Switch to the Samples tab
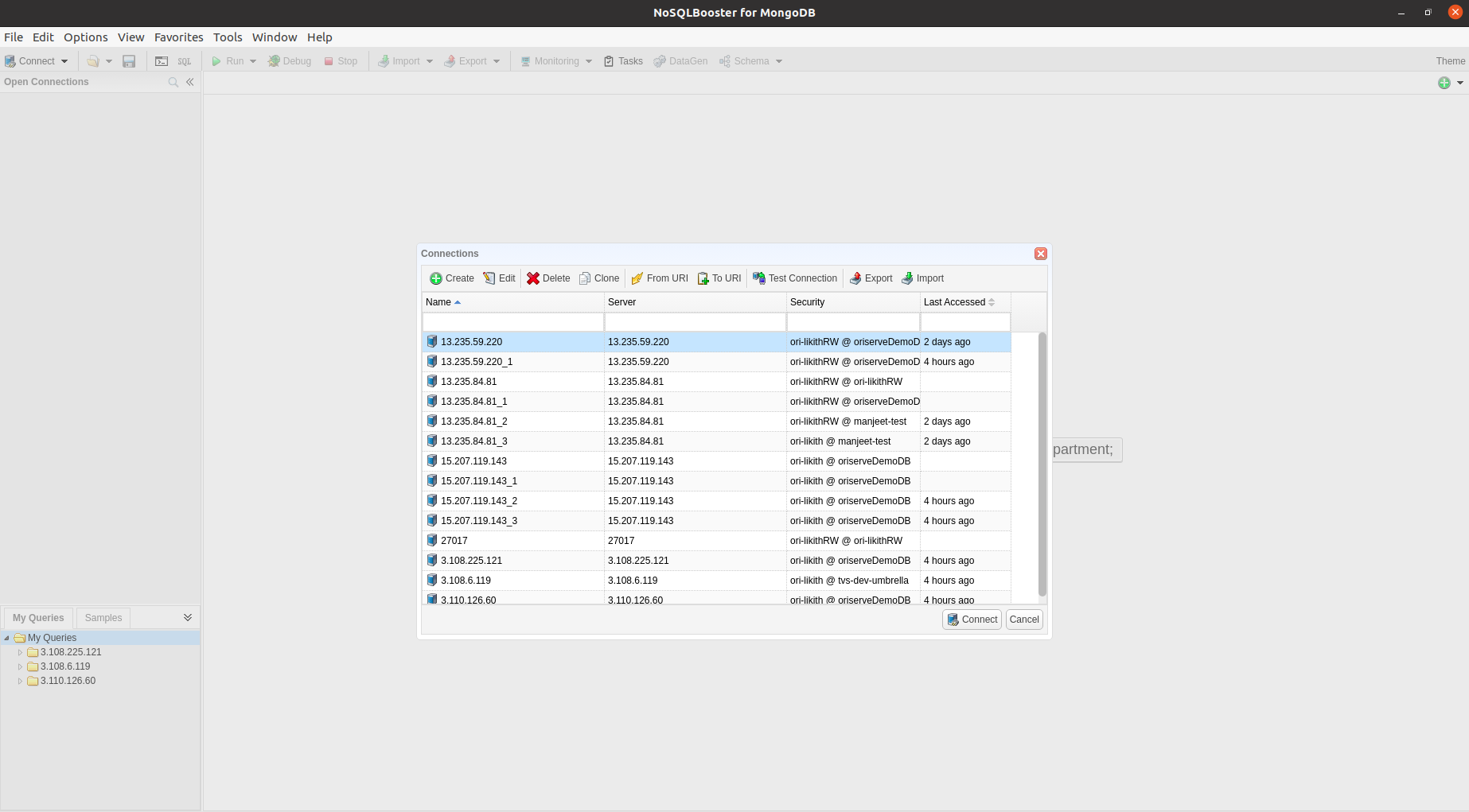 (103, 618)
